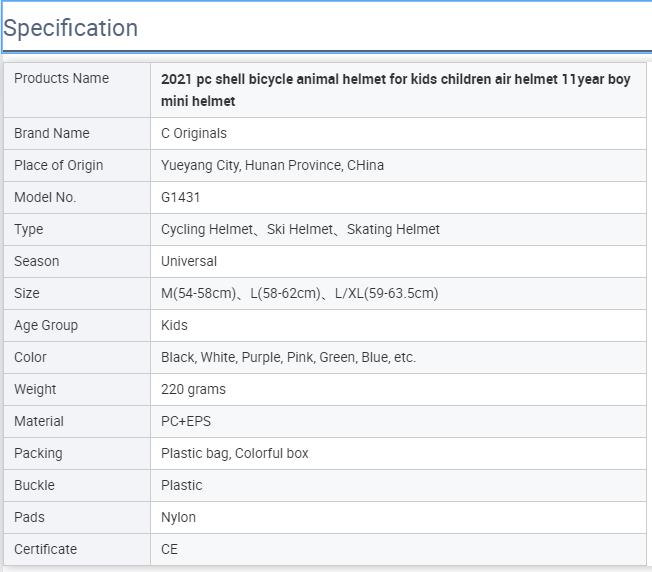Click the color list value cell
The width and height of the screenshot is (652, 572).
pyautogui.click(x=398, y=358)
